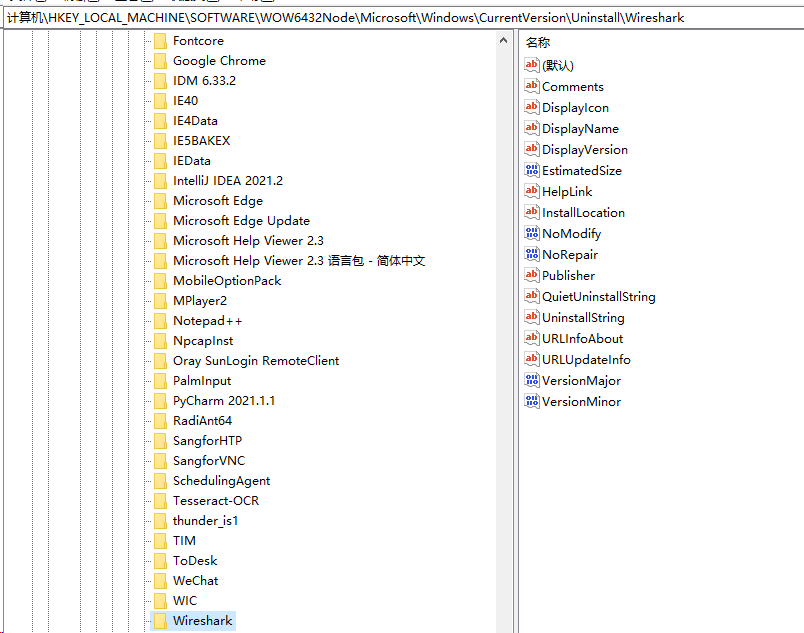804x633 pixels.
Task: Select the DisplayIcon value entry
Action: (x=575, y=108)
